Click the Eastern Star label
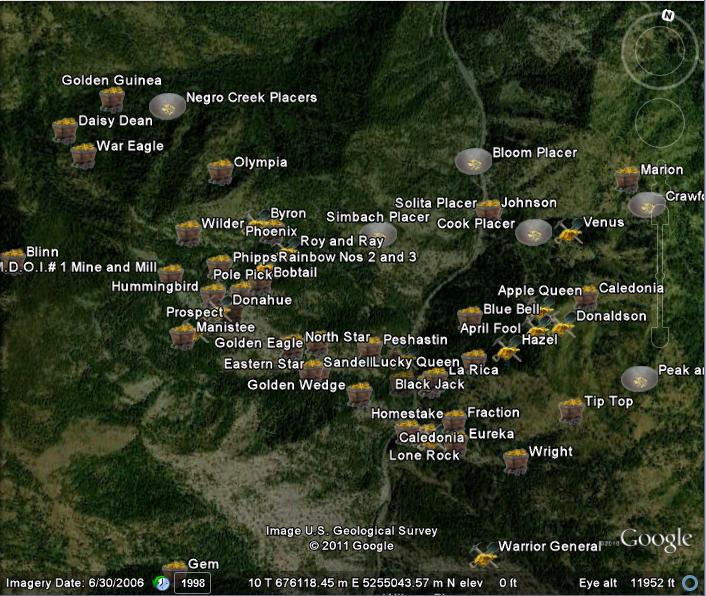Image resolution: width=706 pixels, height=596 pixels. [x=264, y=364]
